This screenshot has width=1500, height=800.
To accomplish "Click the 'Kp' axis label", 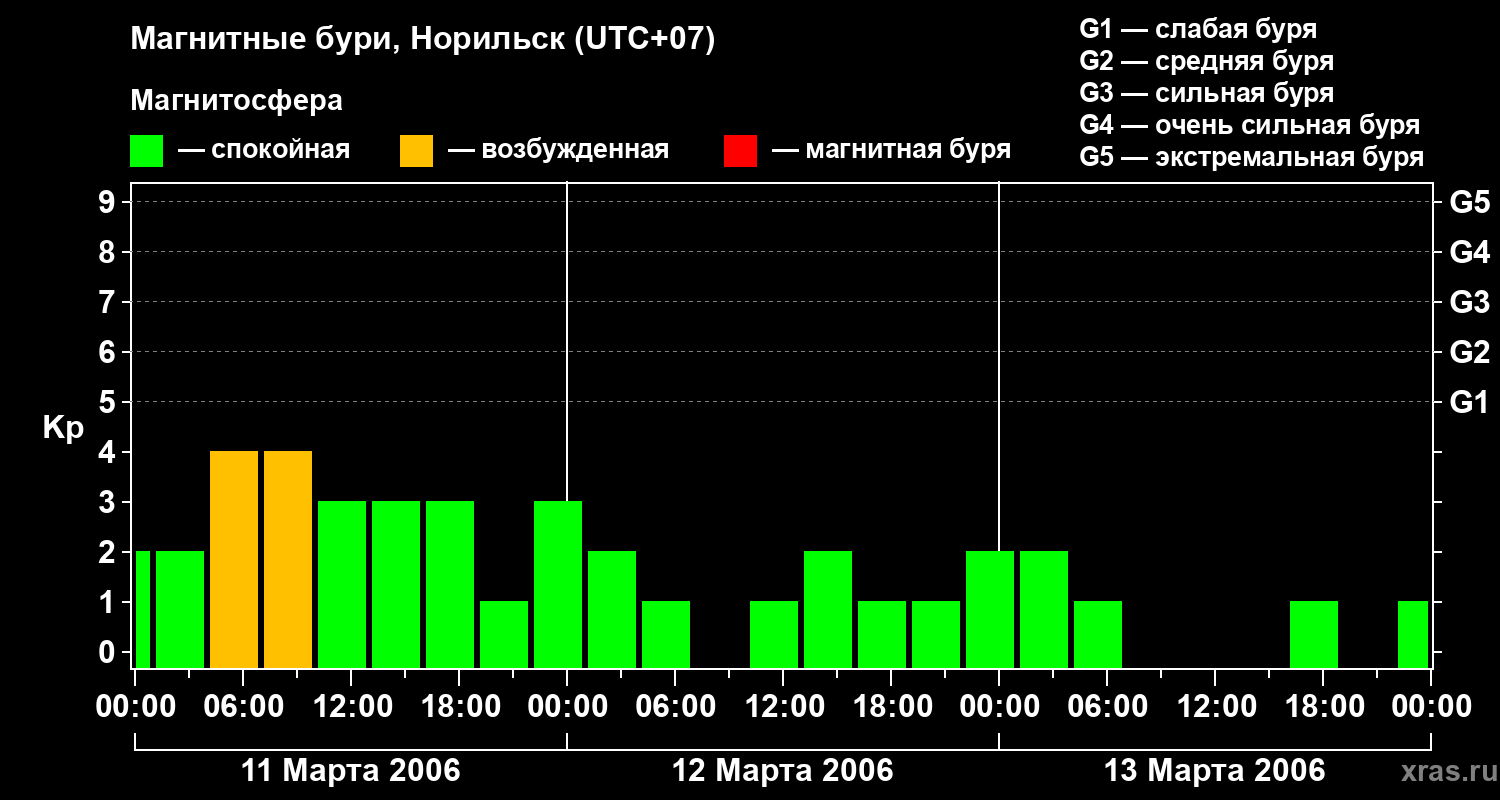I will 62,428.
